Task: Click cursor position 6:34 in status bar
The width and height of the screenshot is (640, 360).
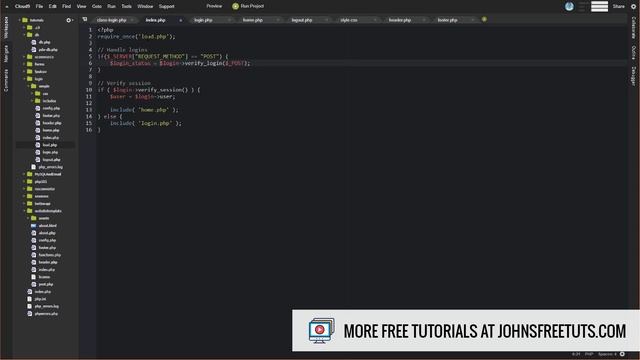Action: [x=576, y=354]
